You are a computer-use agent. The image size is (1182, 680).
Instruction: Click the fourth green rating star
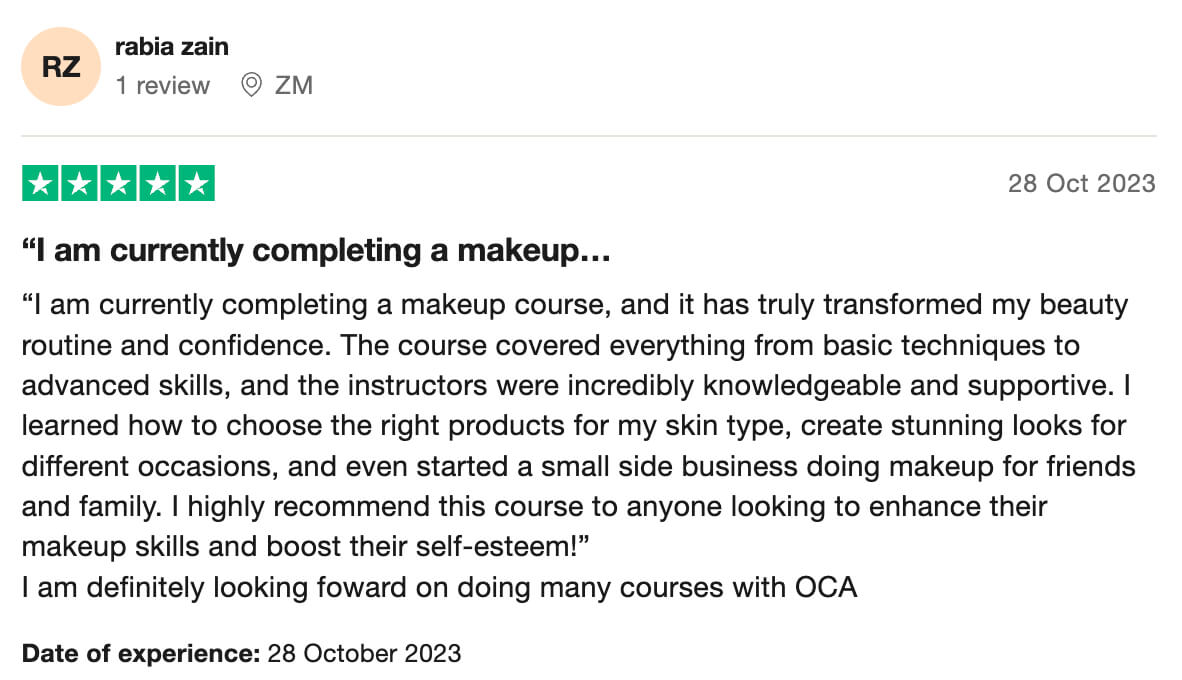pos(157,184)
